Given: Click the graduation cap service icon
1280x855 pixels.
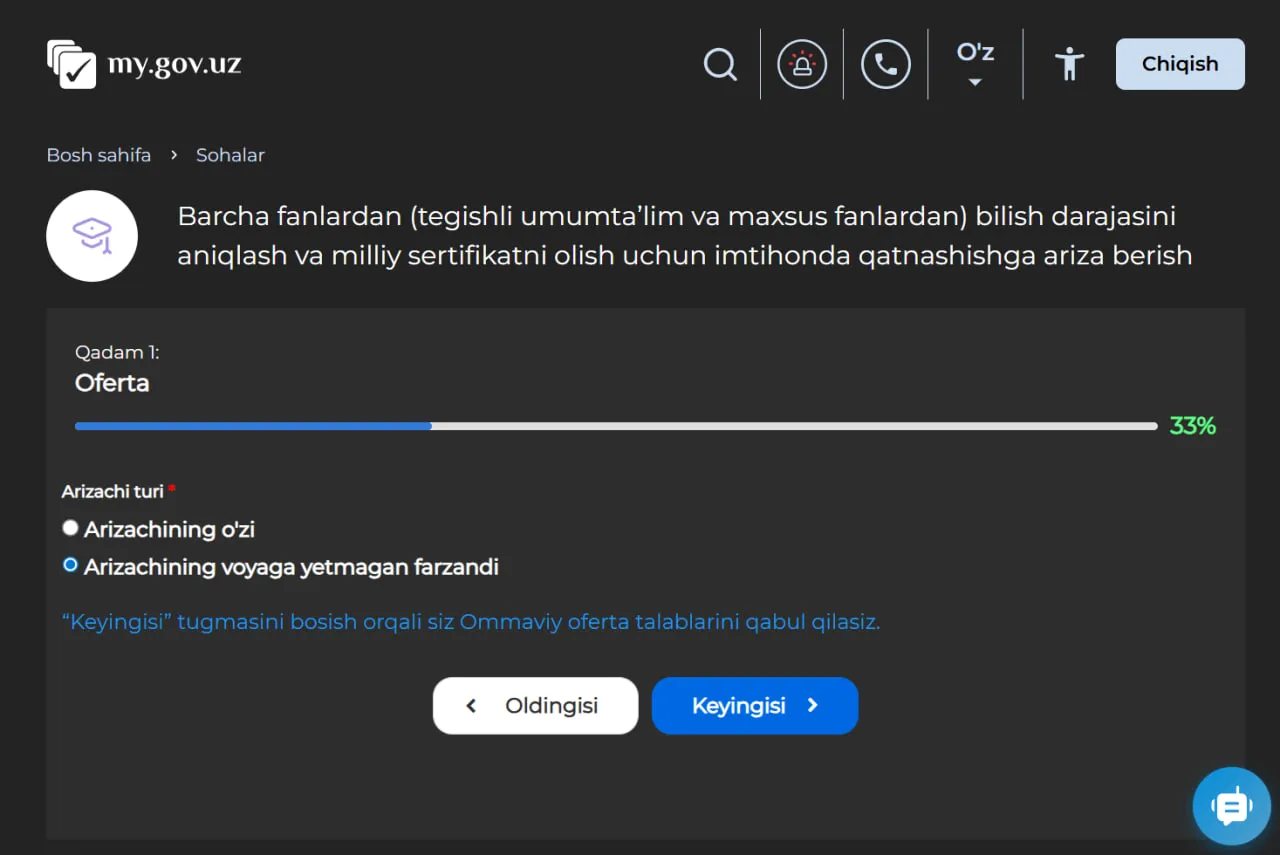Looking at the screenshot, I should click(92, 236).
